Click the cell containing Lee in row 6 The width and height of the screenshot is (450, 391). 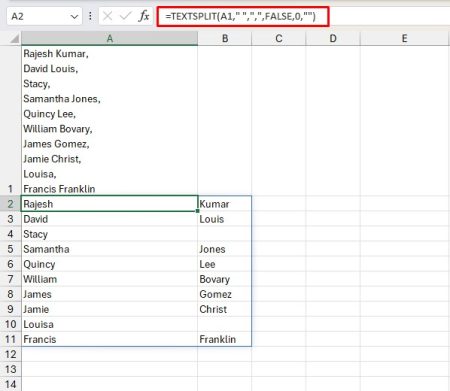[225, 264]
